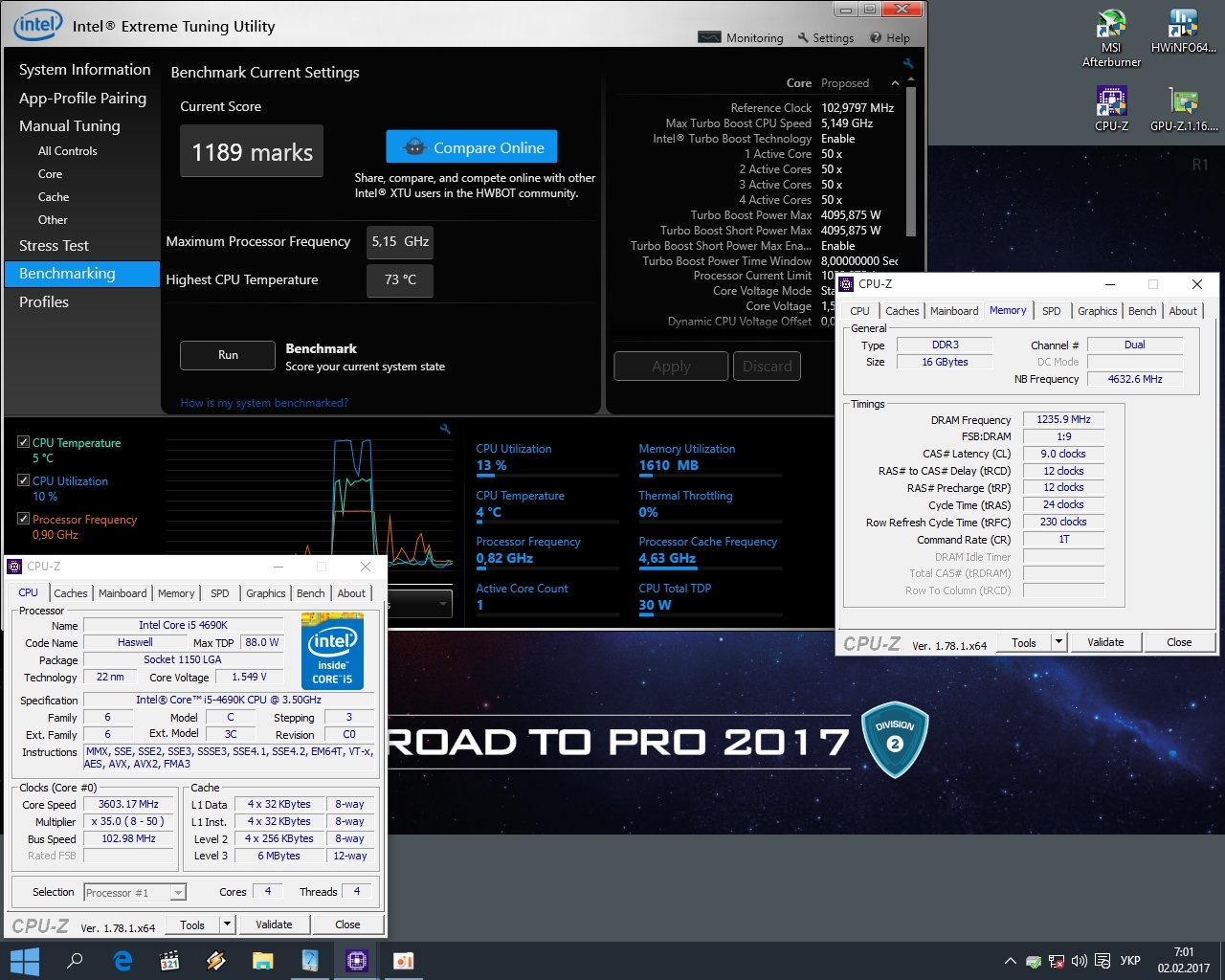Open Winamp from taskbar
The width and height of the screenshot is (1225, 980).
coord(216,961)
